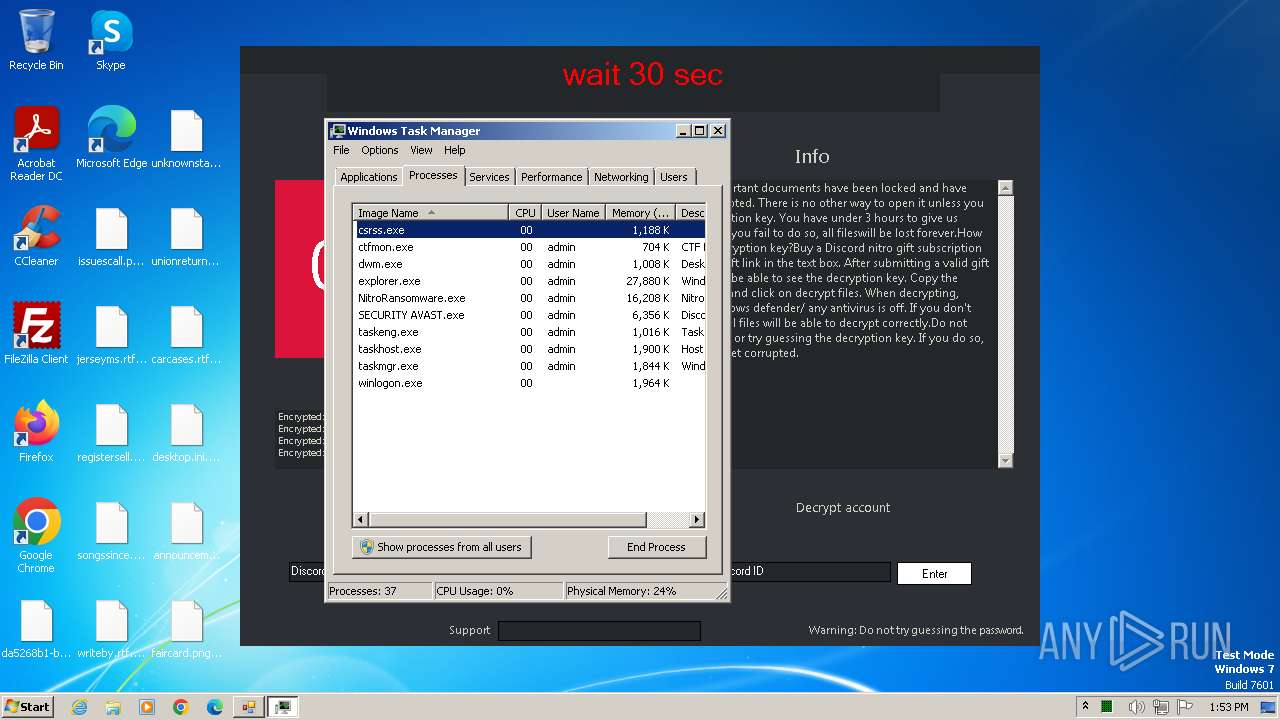Open Windows Media Player taskbar icon

click(147, 707)
